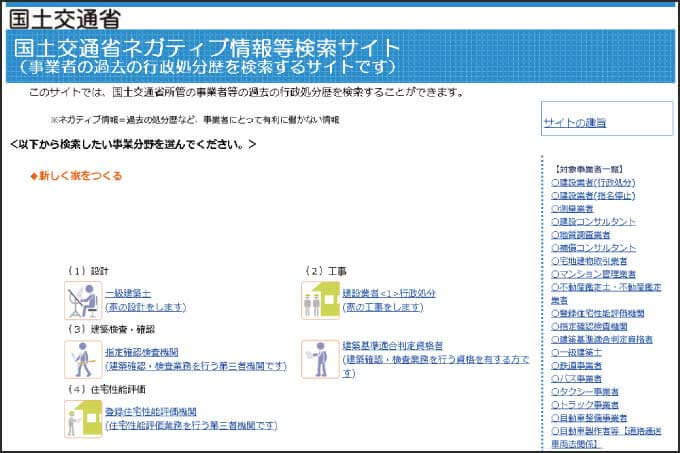Open sidebar link 補償コンサルタント
The height and width of the screenshot is (453, 680).
pyautogui.click(x=593, y=248)
